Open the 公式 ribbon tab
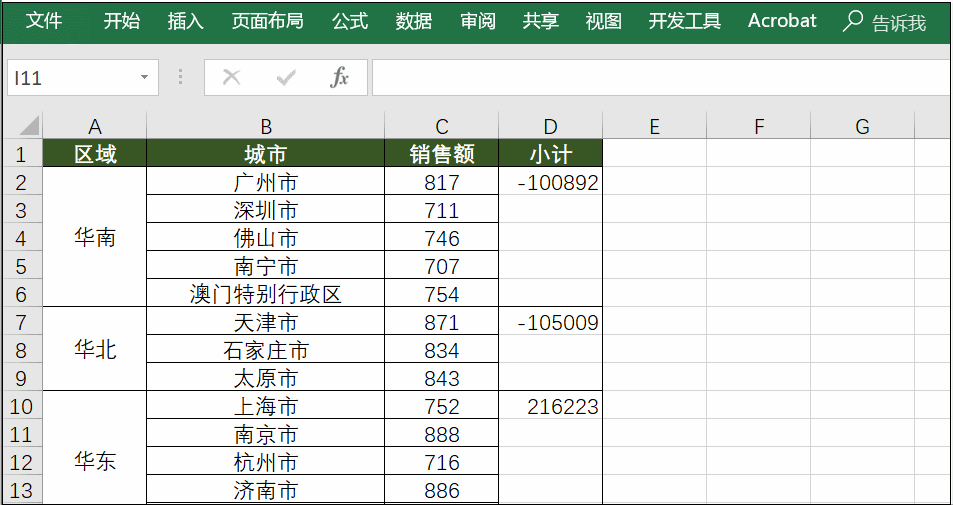The image size is (953, 505). 350,22
